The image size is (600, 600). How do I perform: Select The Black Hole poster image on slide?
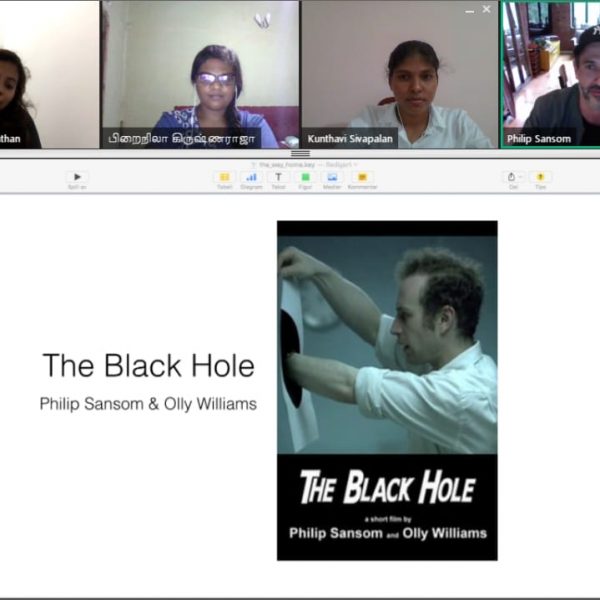coord(387,391)
